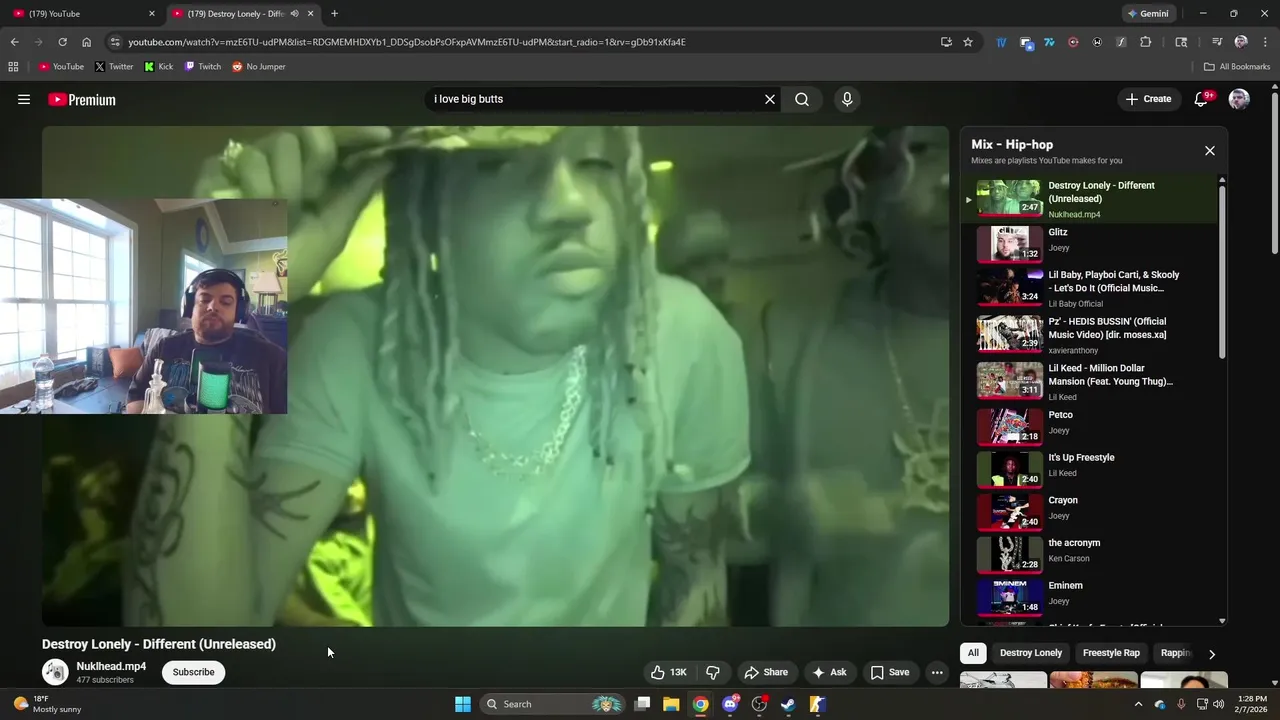Open the Chrome home page button
The image size is (1280, 720).
click(86, 42)
